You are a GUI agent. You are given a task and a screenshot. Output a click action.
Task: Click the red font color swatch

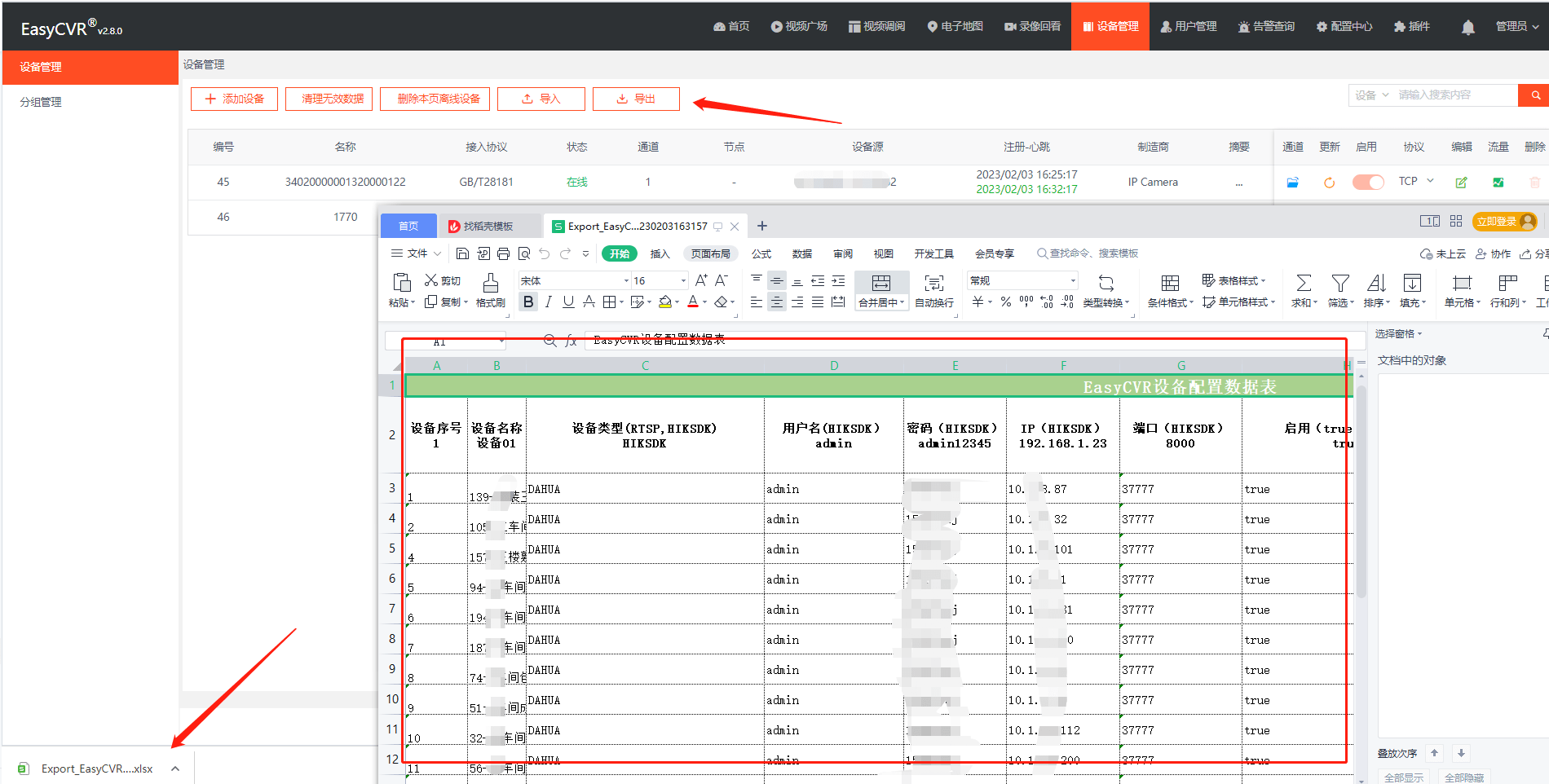pyautogui.click(x=693, y=302)
